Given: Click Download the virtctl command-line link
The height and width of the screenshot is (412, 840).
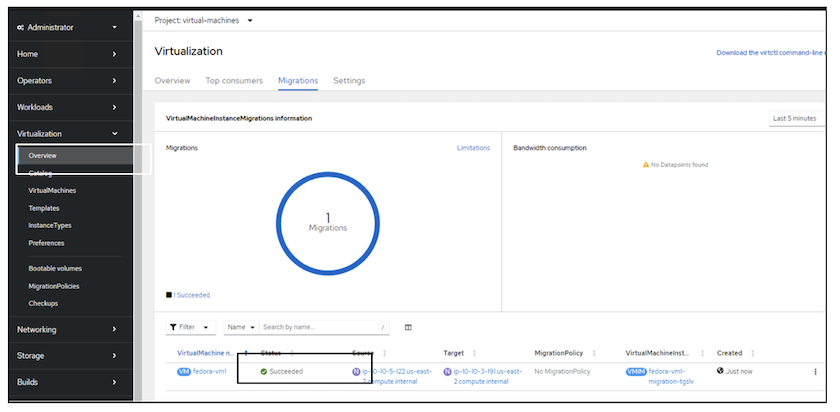Looking at the screenshot, I should click(x=770, y=53).
